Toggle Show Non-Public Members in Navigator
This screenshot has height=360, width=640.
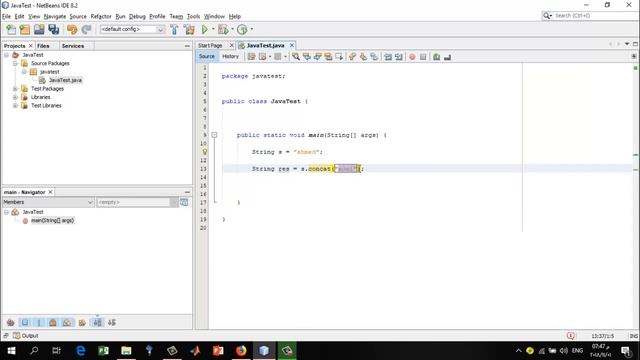point(53,322)
